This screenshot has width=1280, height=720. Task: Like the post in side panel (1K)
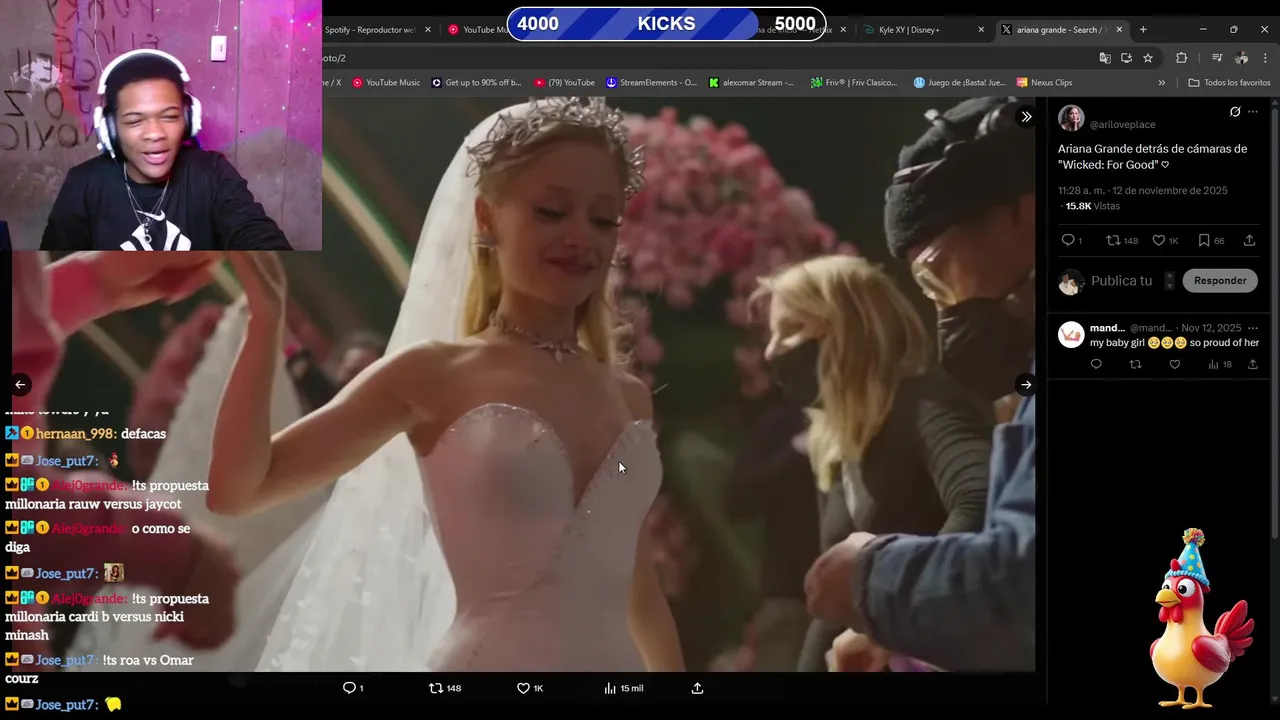coord(1165,240)
